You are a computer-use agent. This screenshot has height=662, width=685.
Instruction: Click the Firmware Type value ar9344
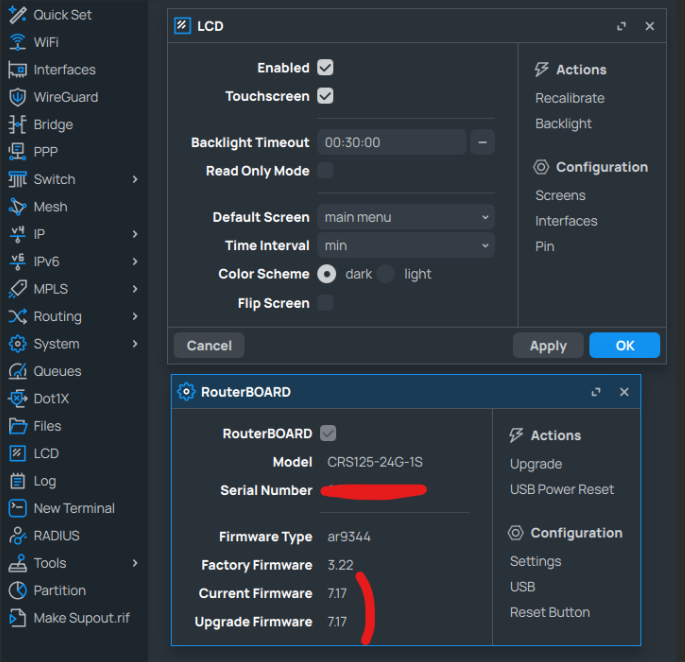point(349,537)
